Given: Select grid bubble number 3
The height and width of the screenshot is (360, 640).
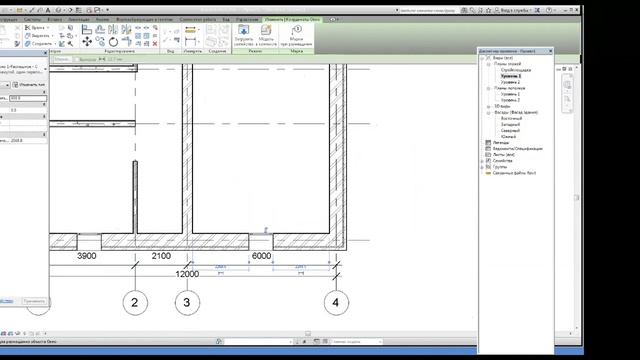Looking at the screenshot, I should tap(187, 303).
